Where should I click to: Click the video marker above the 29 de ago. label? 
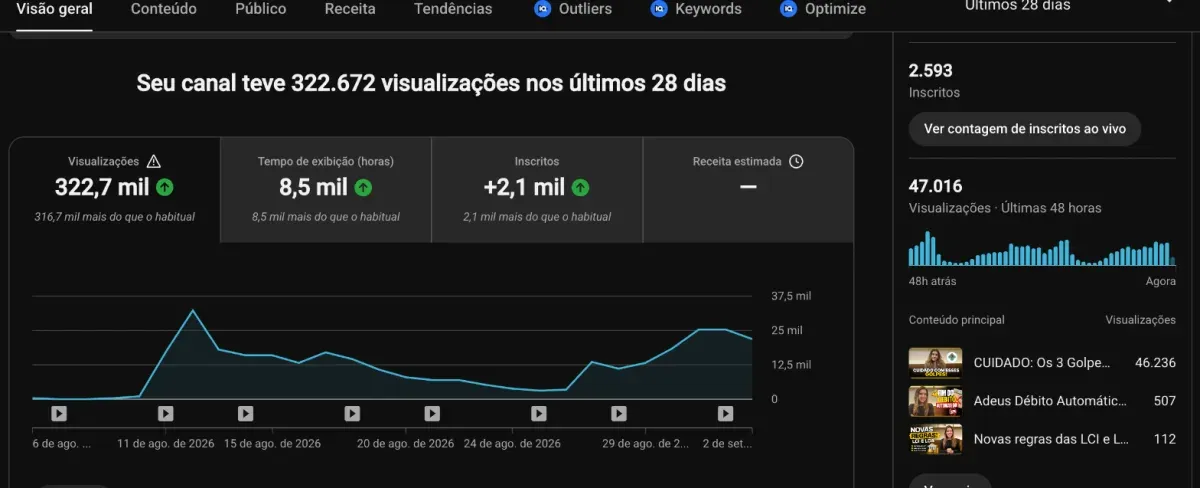click(x=619, y=413)
